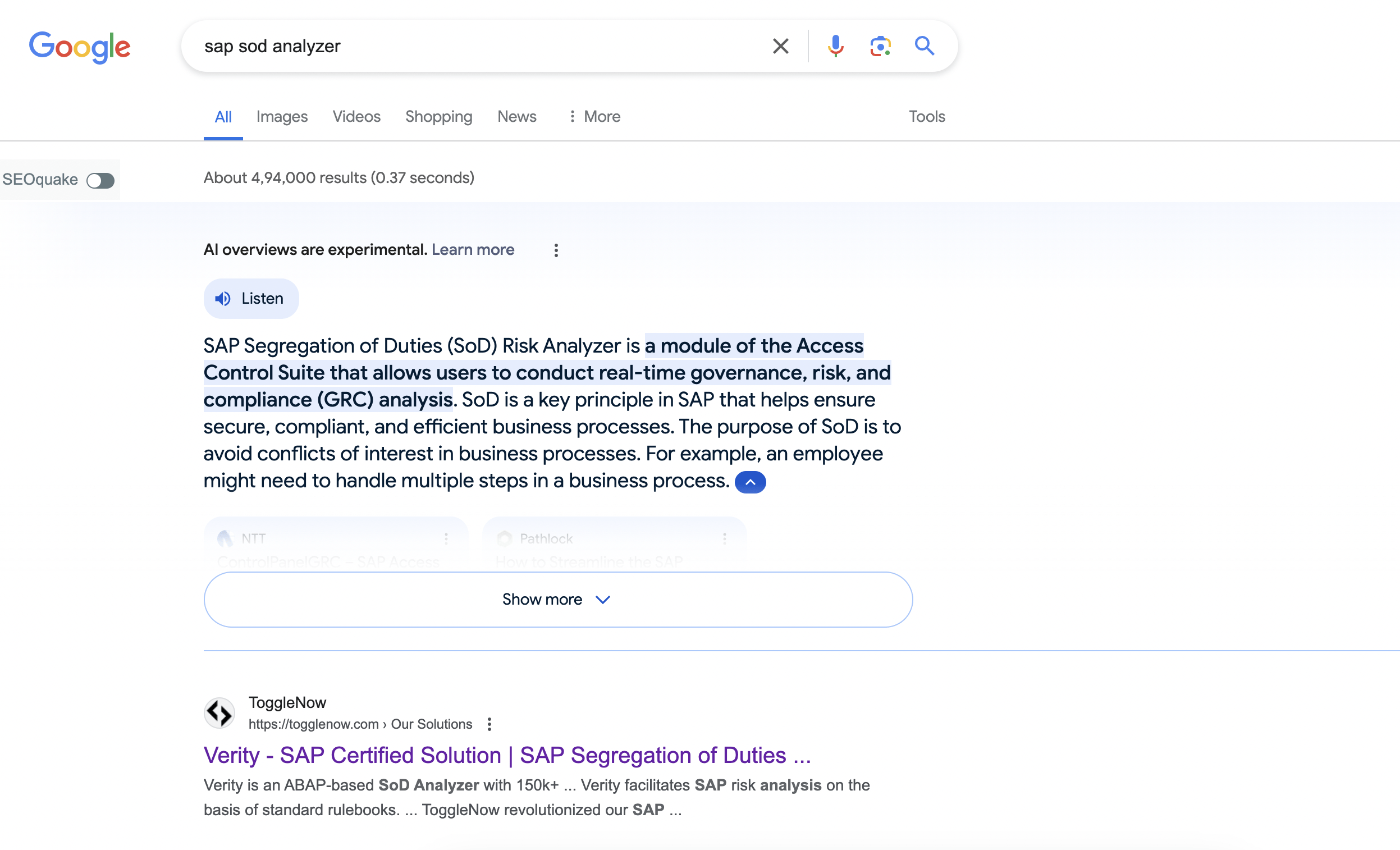Click the Google logo

(x=80, y=47)
